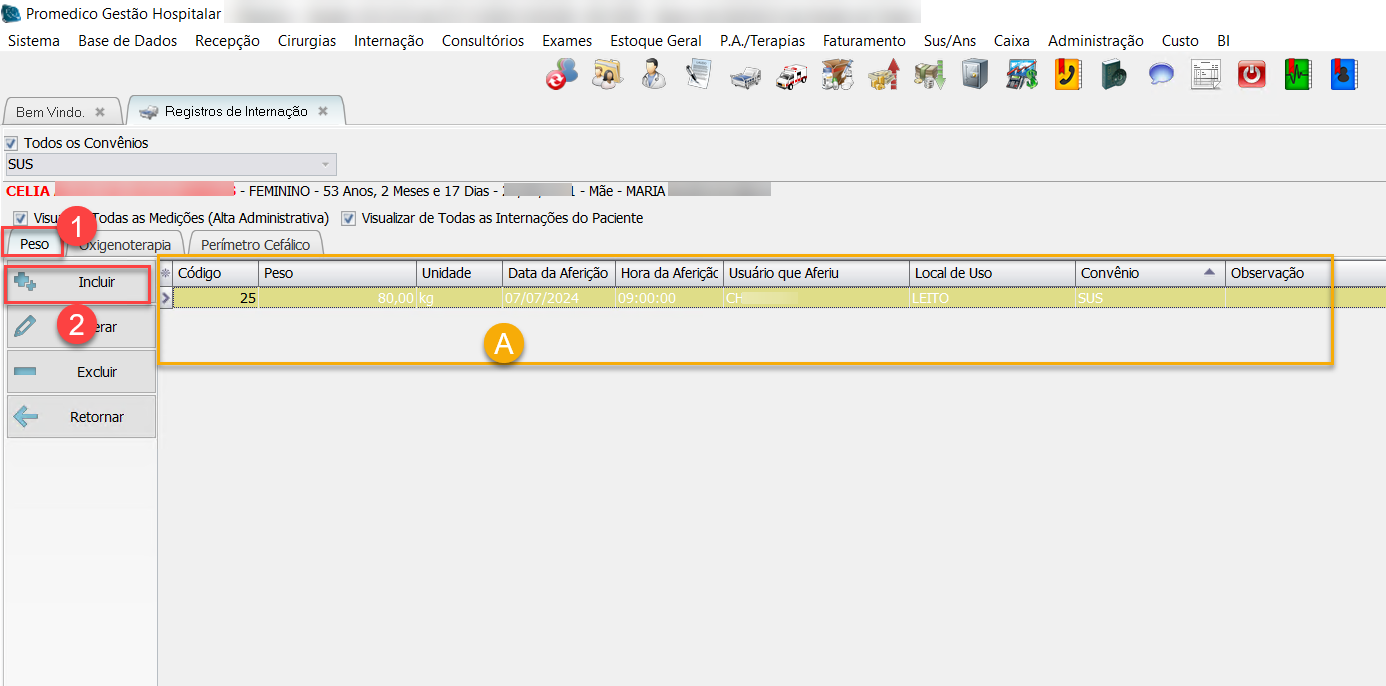Open the green heartbeat monitor book icon
1386x686 pixels.
tap(1298, 75)
